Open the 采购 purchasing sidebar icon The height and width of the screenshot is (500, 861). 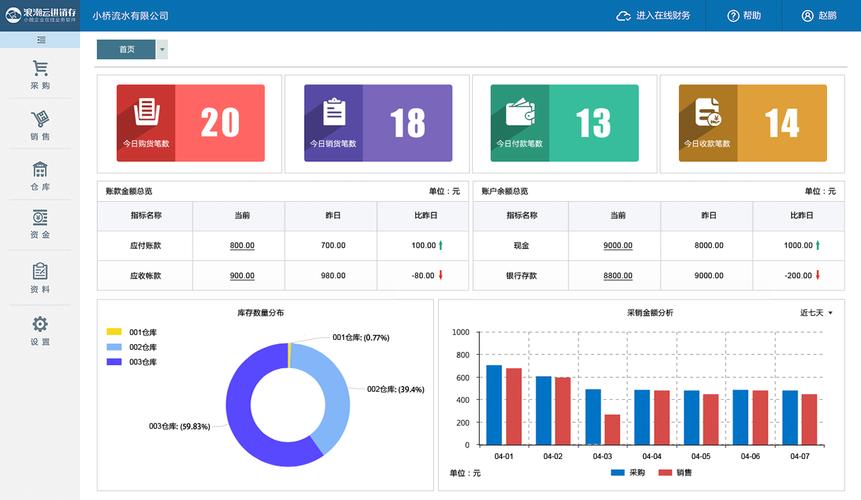coord(40,68)
